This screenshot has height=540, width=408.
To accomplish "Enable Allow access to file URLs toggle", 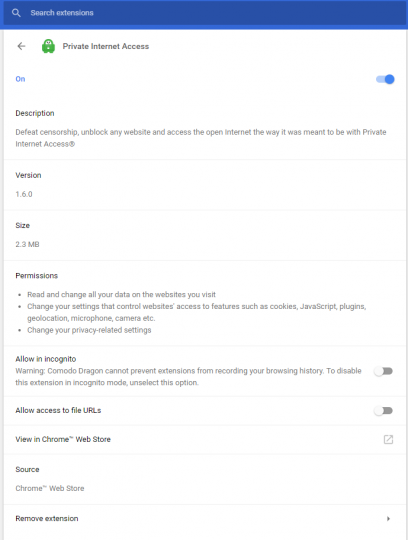I will [384, 411].
